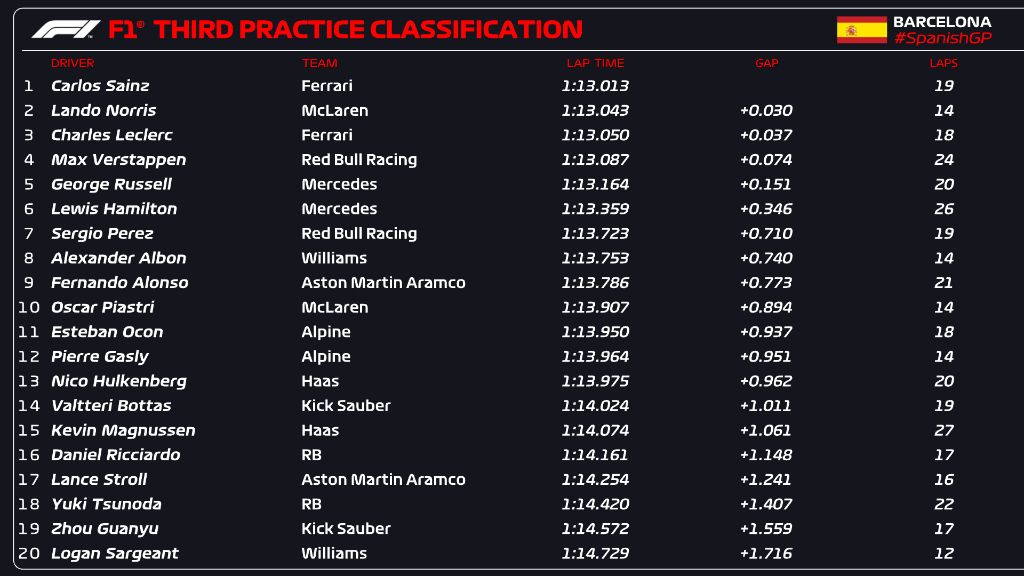Click the LAP TIME column header
Image resolution: width=1024 pixels, height=576 pixels.
tap(595, 63)
